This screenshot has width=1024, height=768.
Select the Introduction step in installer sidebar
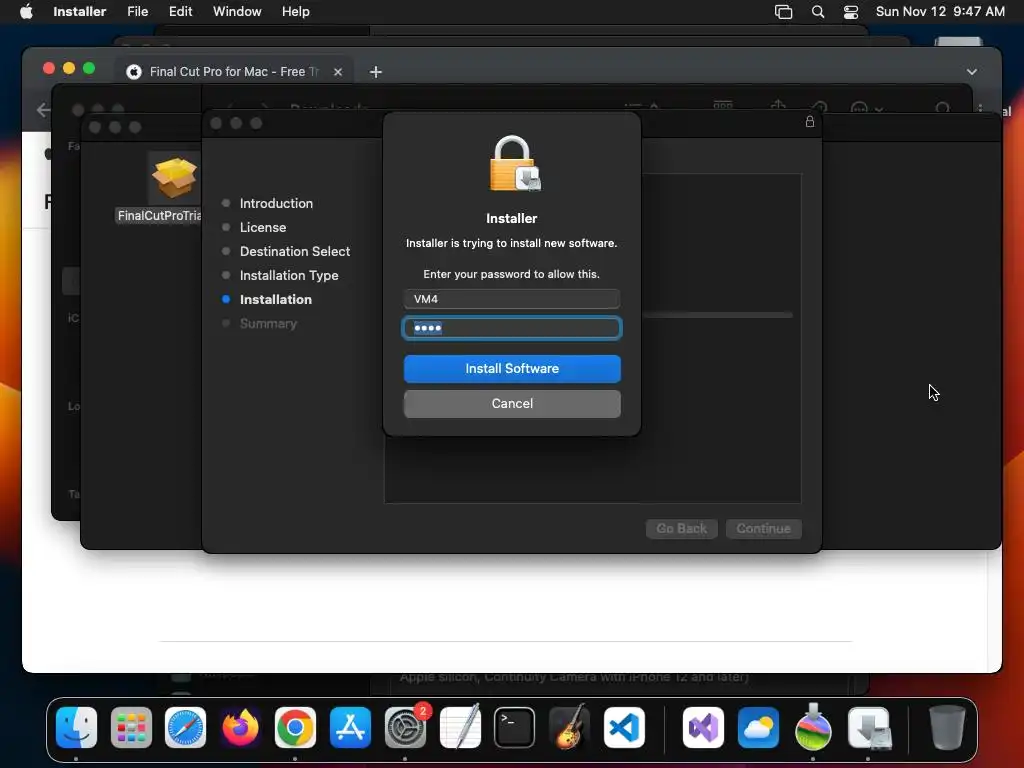click(x=276, y=203)
